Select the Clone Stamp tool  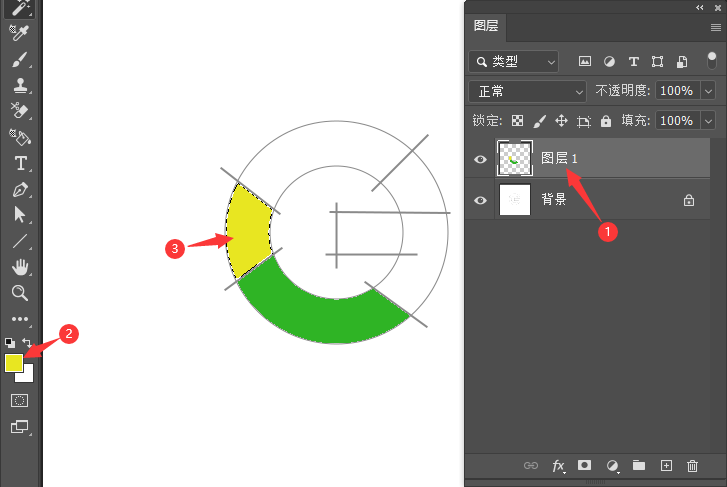pyautogui.click(x=19, y=85)
